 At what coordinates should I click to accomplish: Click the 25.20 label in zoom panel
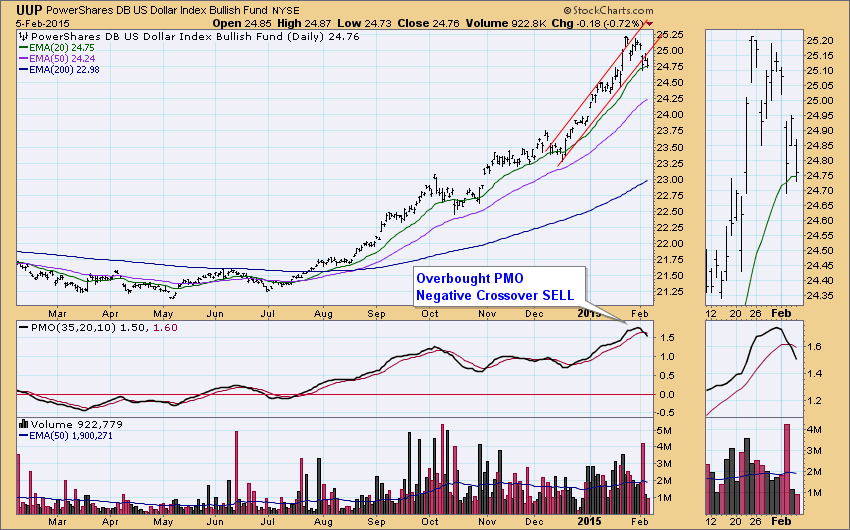(x=820, y=41)
